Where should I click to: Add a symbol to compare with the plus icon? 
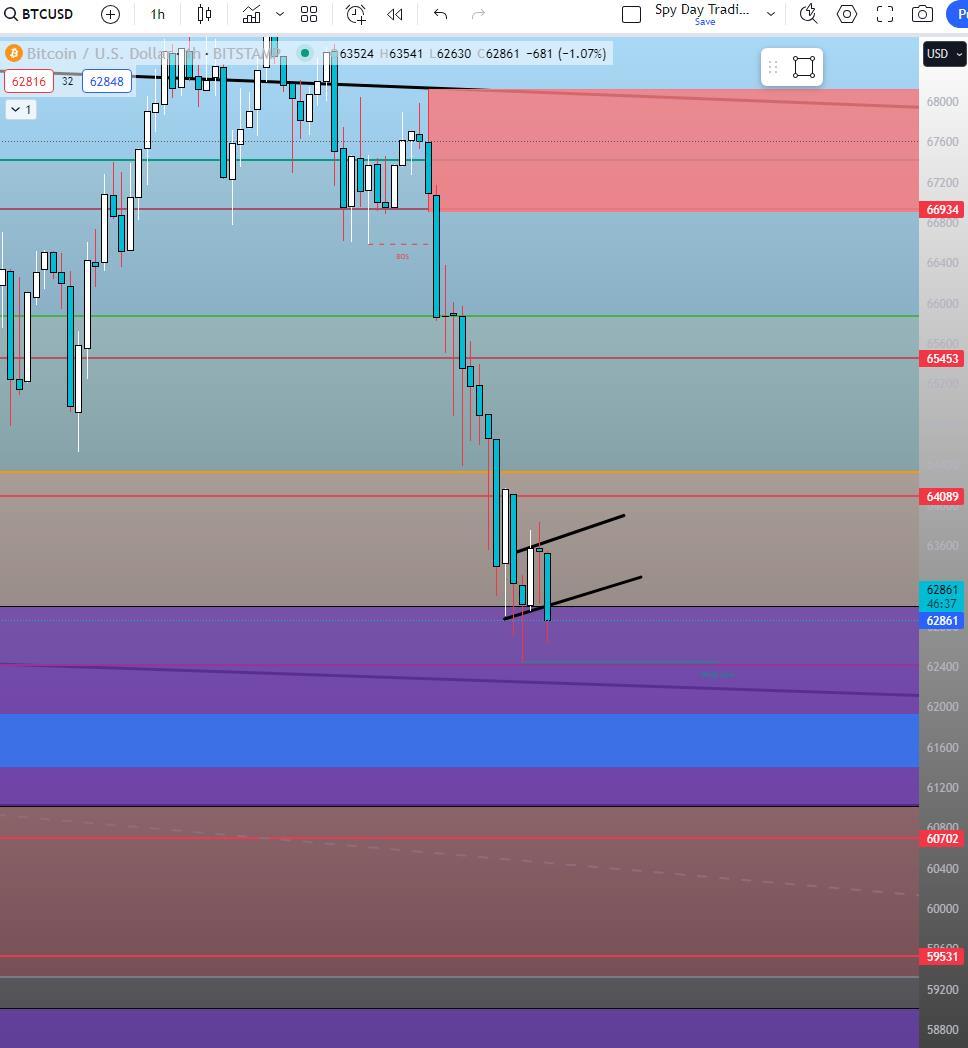tap(110, 14)
